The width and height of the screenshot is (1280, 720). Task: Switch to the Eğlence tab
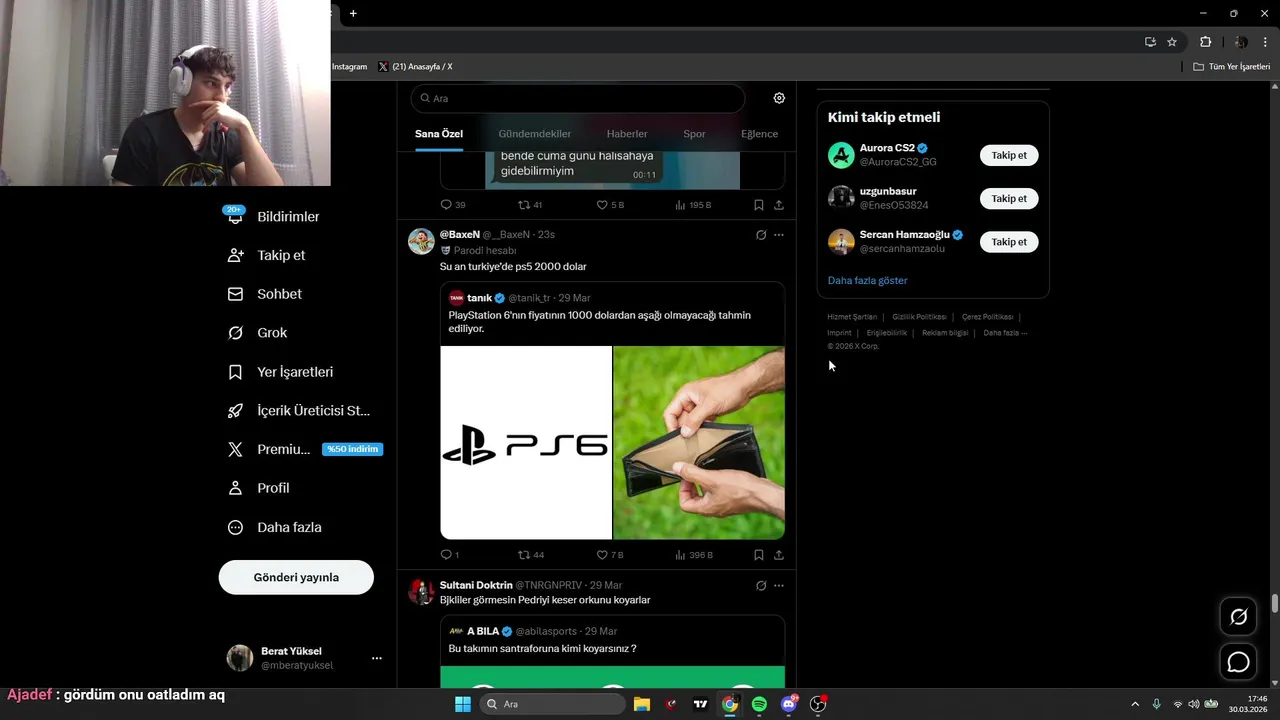pos(759,134)
